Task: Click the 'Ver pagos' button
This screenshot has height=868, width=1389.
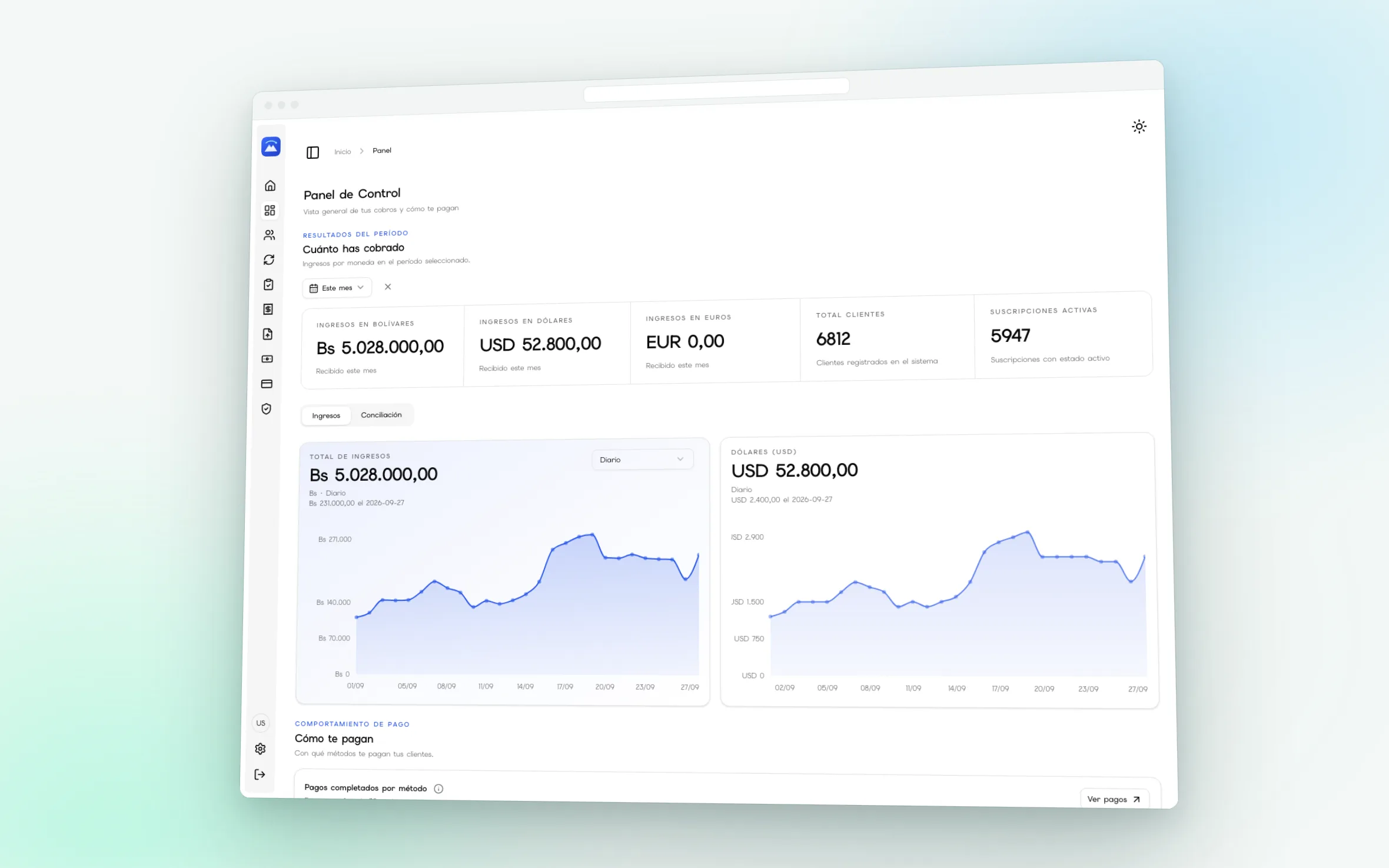Action: [x=1114, y=799]
